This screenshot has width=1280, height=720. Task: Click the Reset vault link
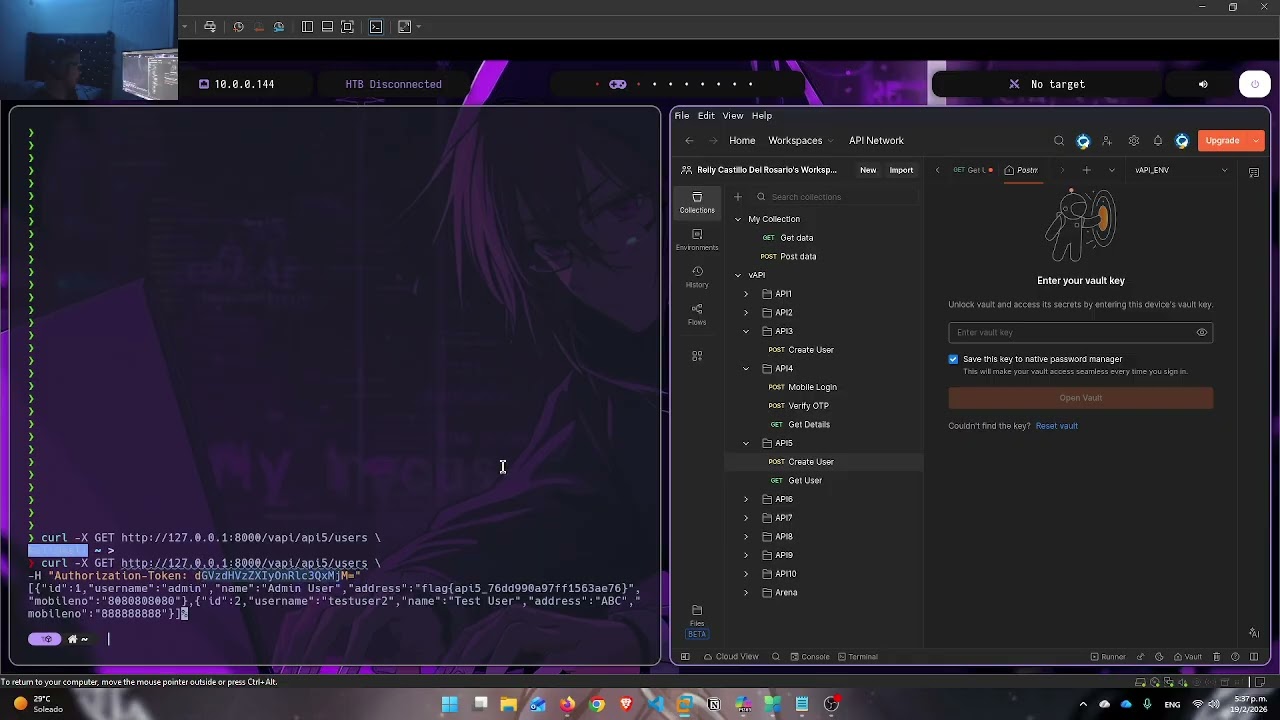1057,426
